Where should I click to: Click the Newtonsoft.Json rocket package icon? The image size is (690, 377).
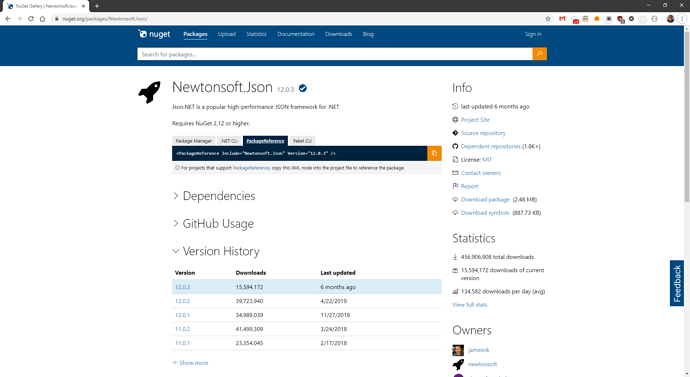pyautogui.click(x=150, y=92)
